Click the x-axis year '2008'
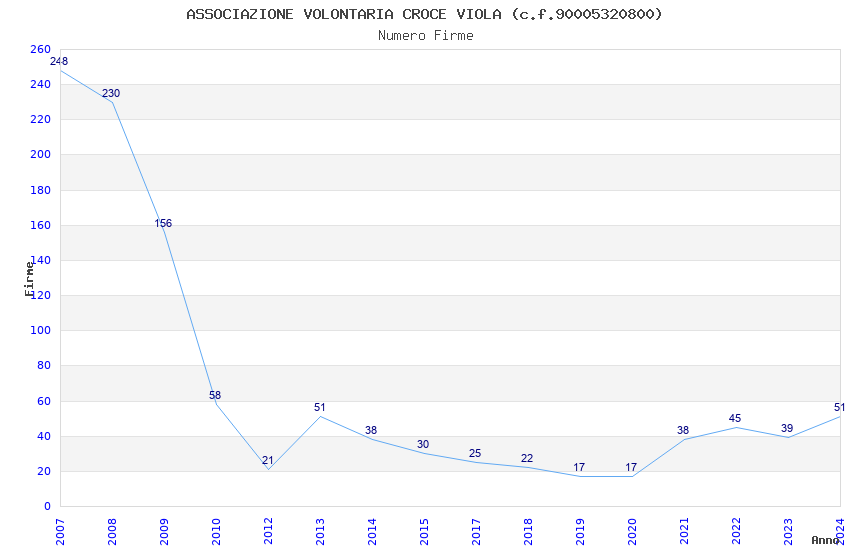This screenshot has height=550, width=850. coord(112,532)
